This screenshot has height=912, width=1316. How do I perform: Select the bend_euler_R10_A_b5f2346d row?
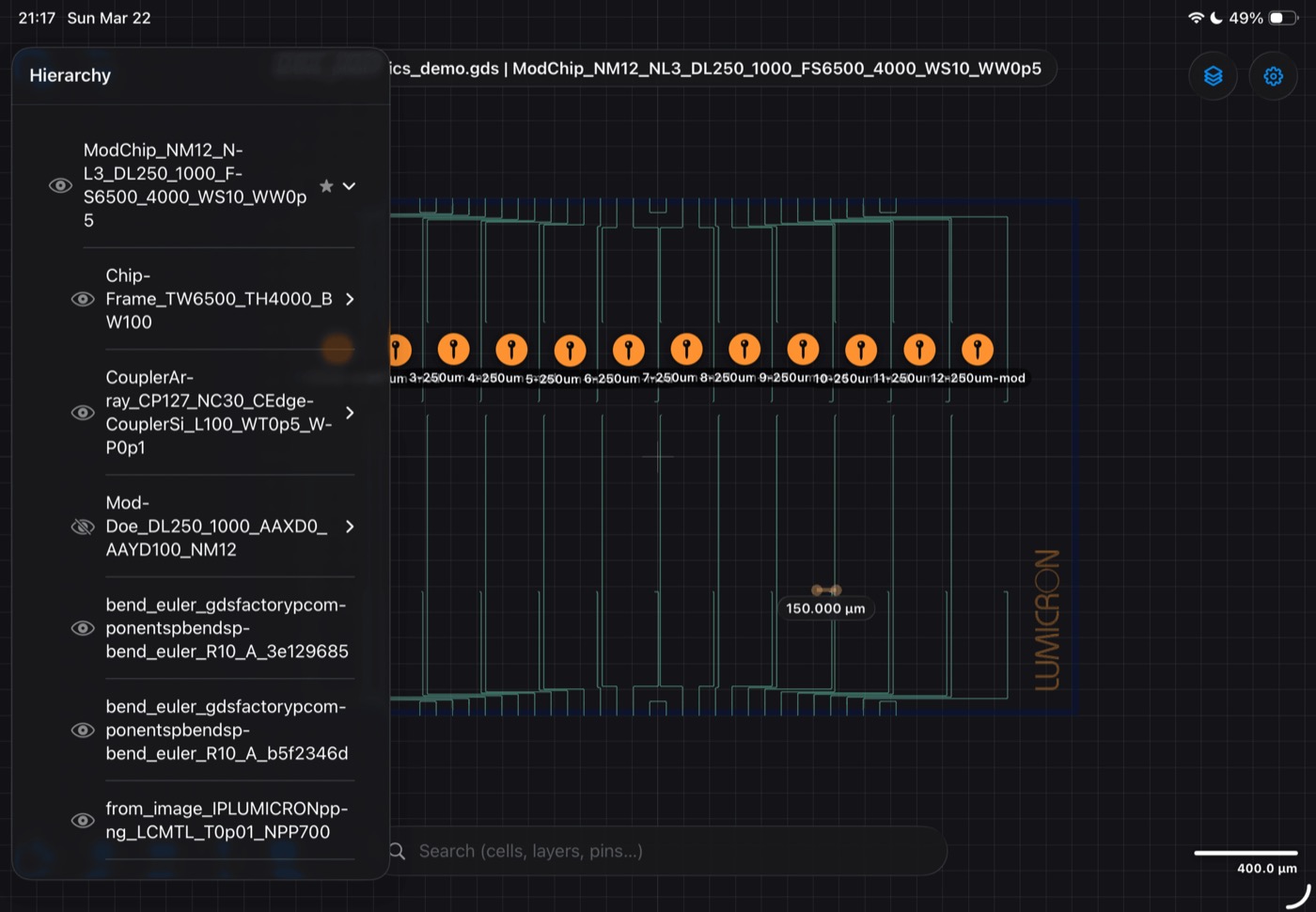tap(218, 730)
